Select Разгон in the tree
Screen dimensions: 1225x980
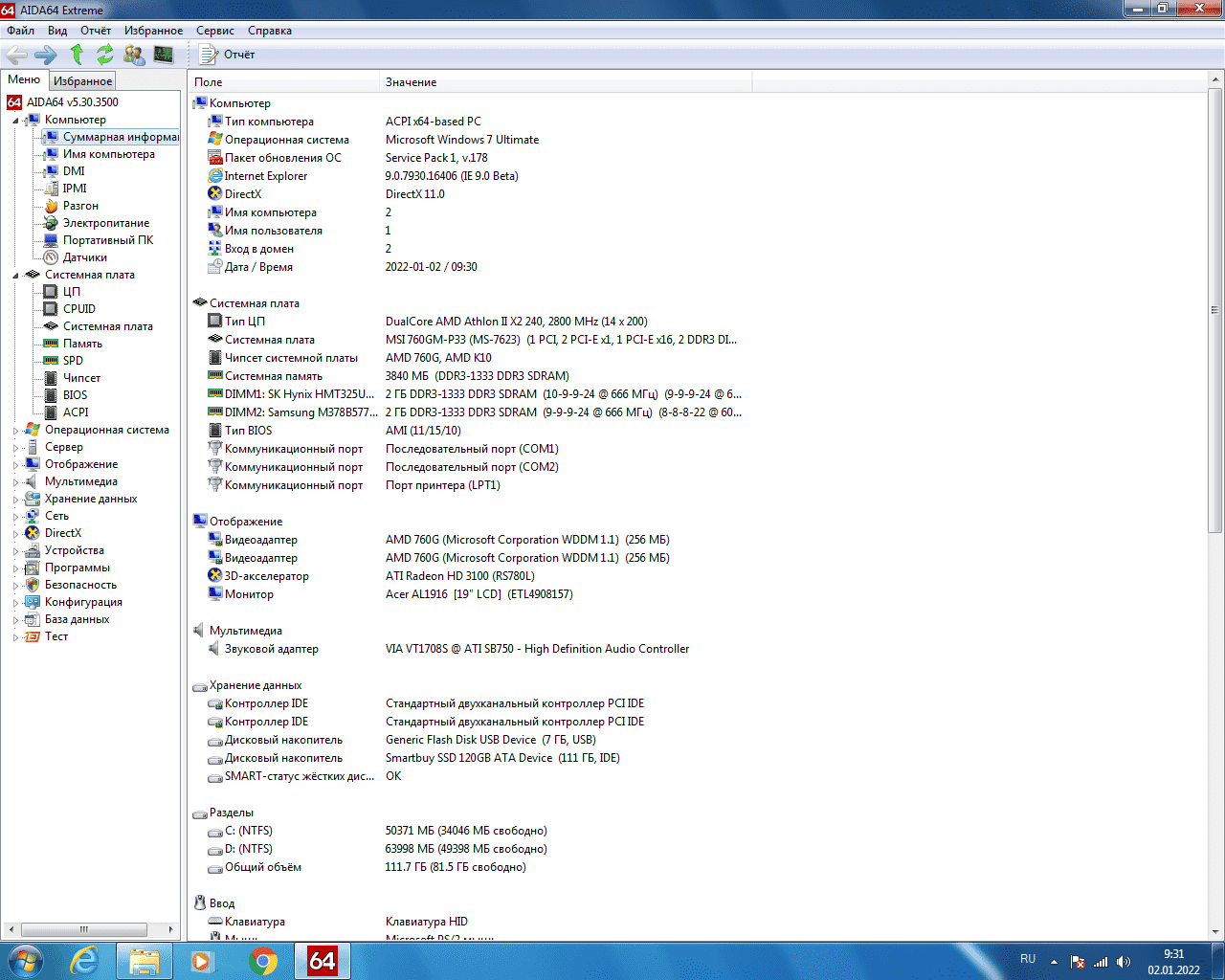point(80,206)
